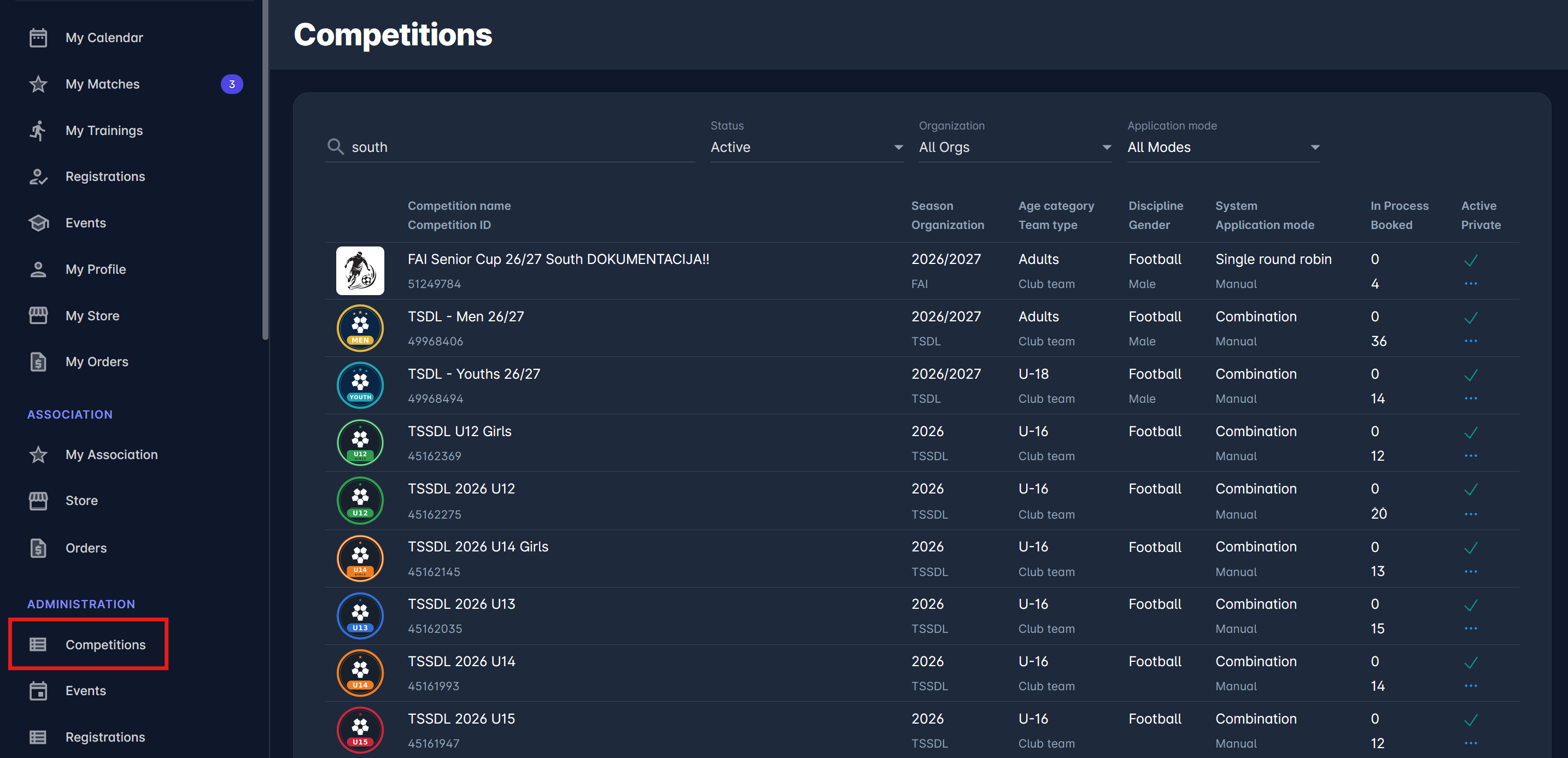Select the My Profile menu item

pyautogui.click(x=96, y=269)
